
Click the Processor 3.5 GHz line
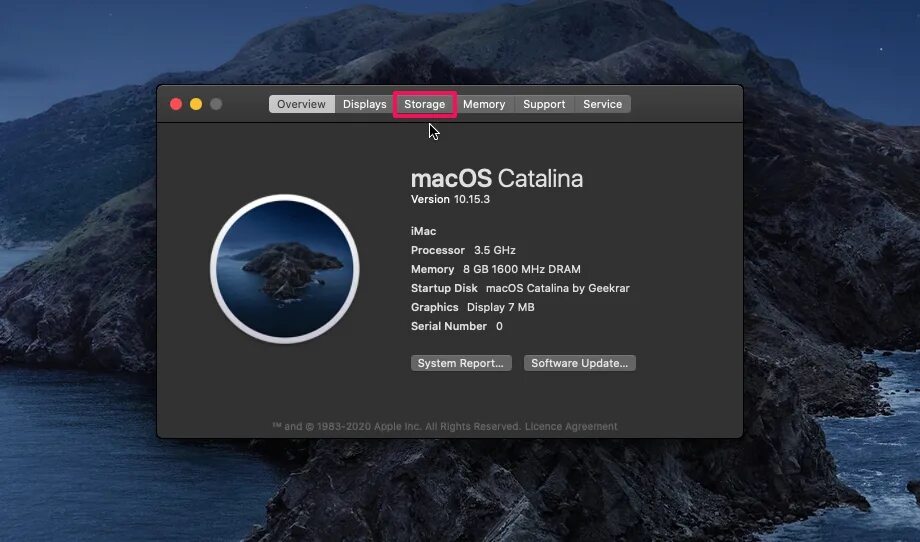pyautogui.click(x=463, y=250)
